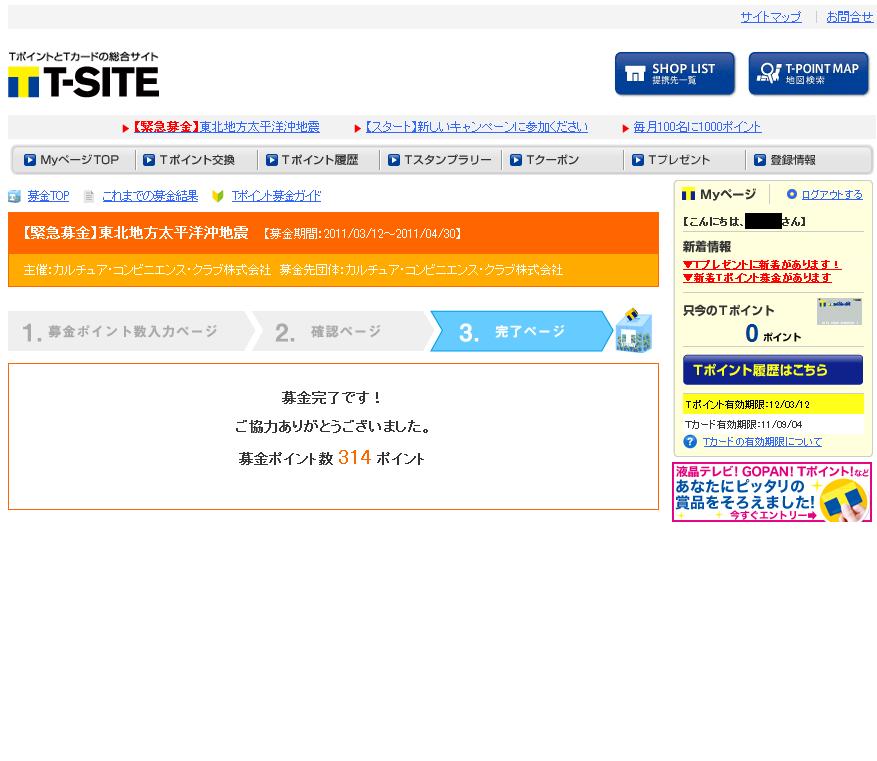
Task: Open the 募金TOP link
Action: point(49,196)
